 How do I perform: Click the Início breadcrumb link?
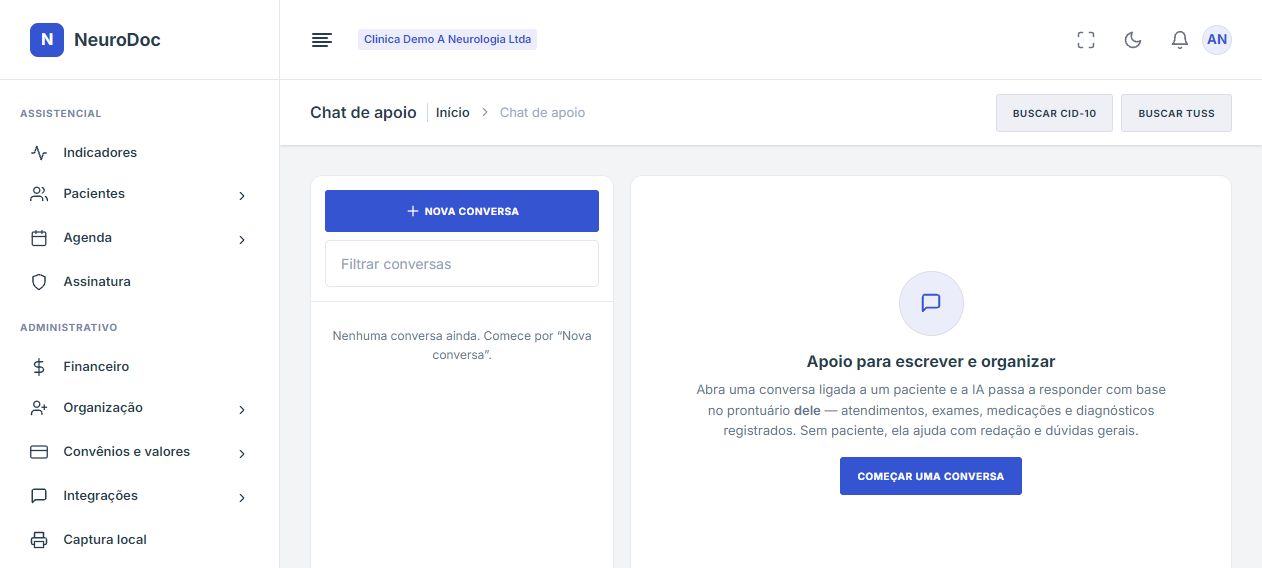point(453,113)
